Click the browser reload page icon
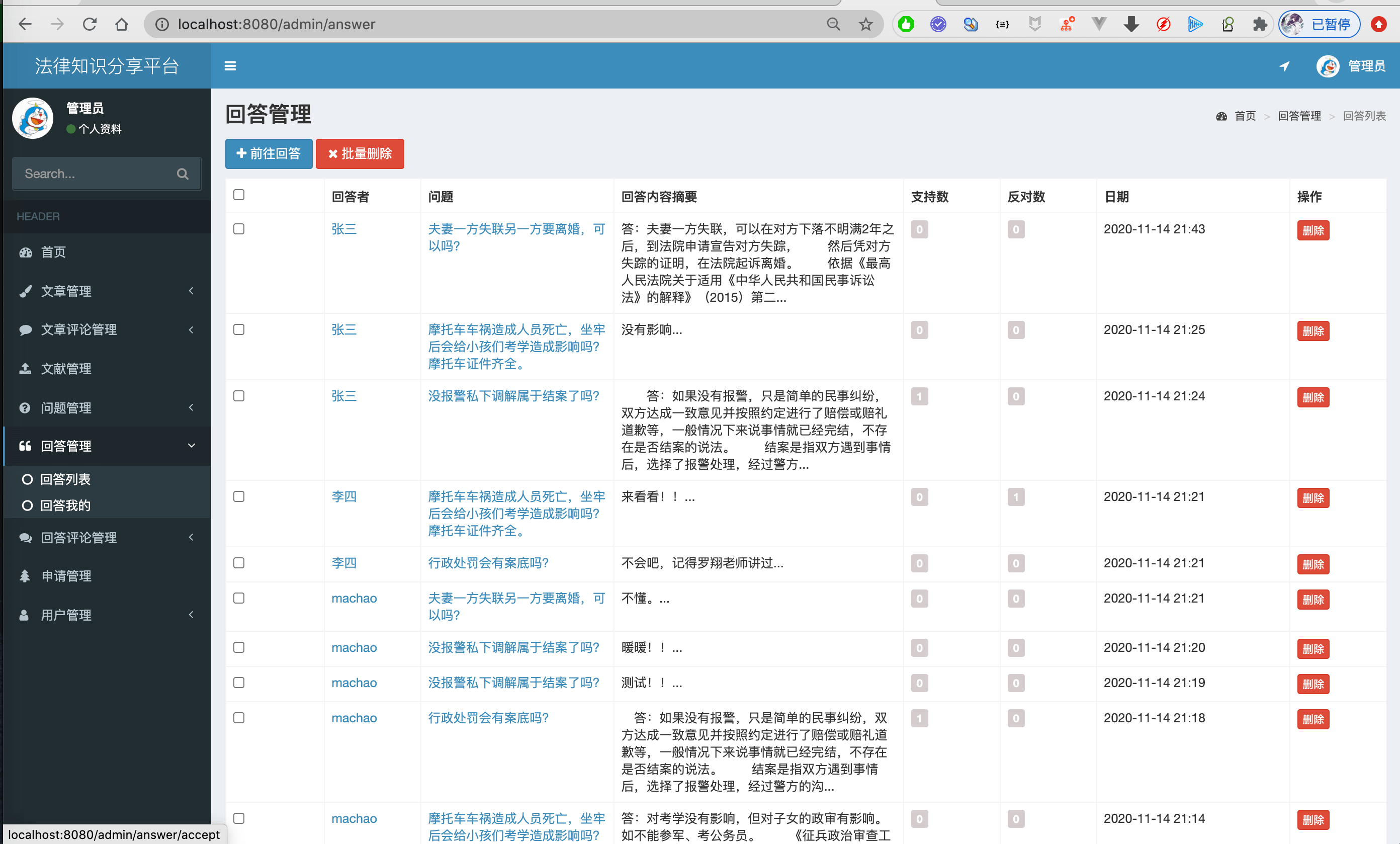The image size is (1400, 844). click(x=90, y=25)
